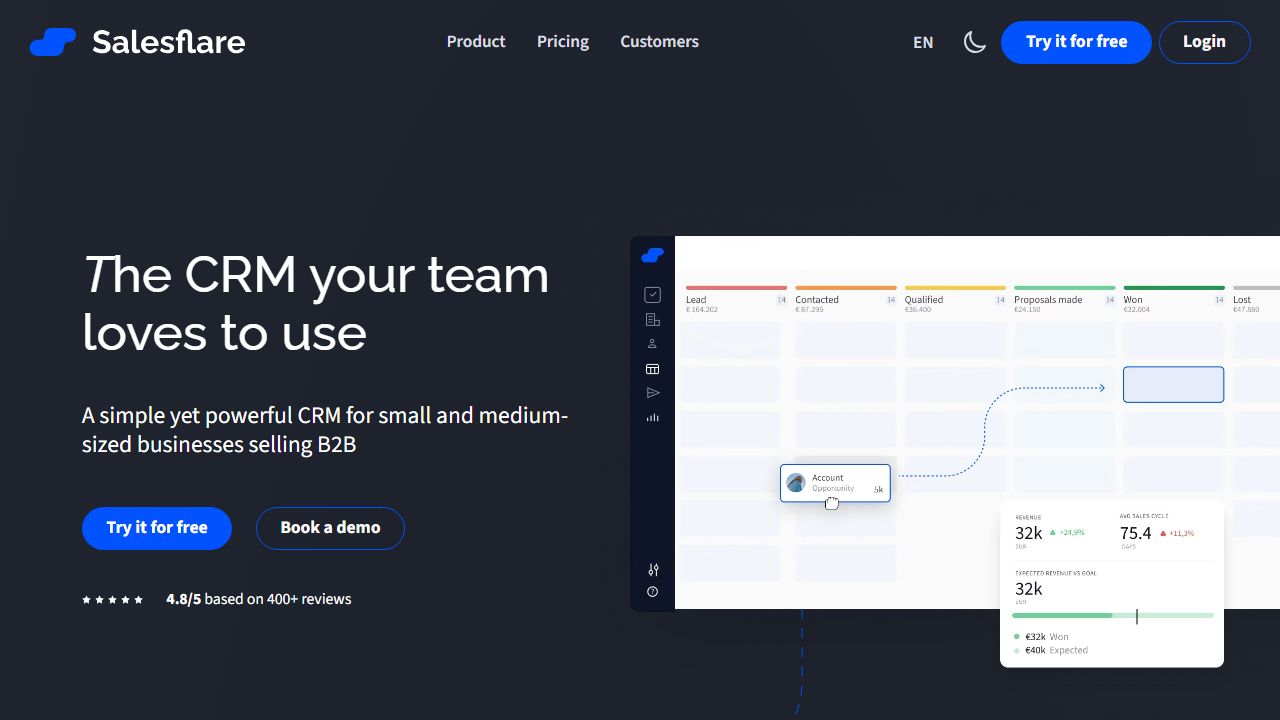Open the Customers page

pyautogui.click(x=659, y=41)
